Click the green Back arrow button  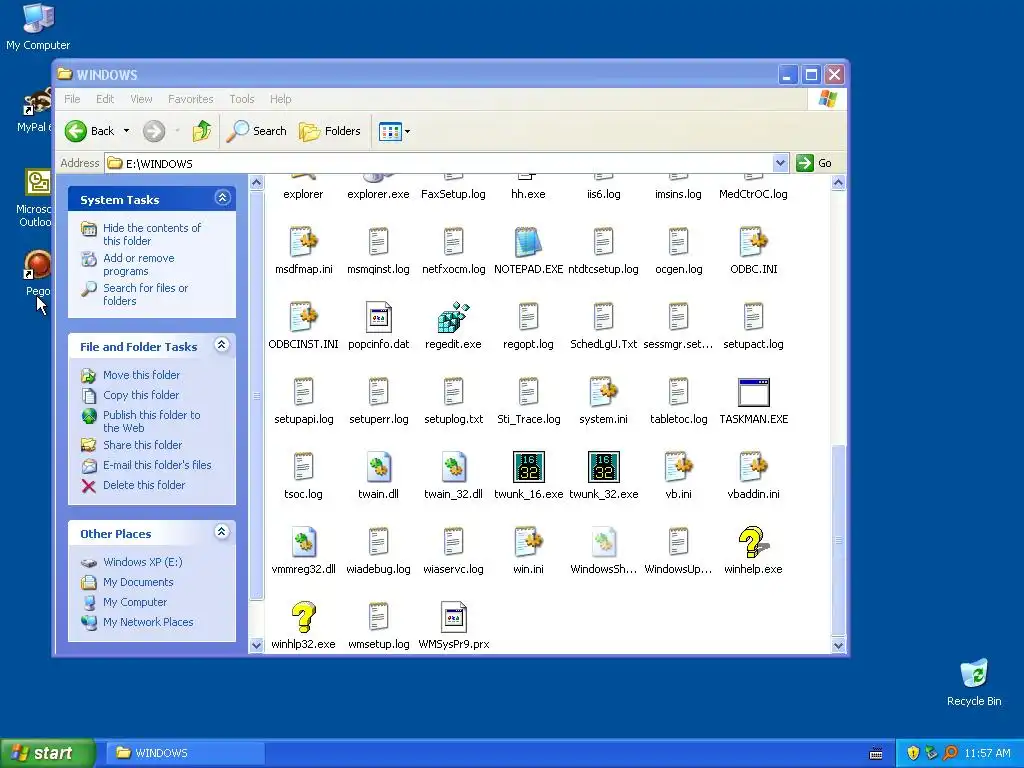pyautogui.click(x=76, y=131)
